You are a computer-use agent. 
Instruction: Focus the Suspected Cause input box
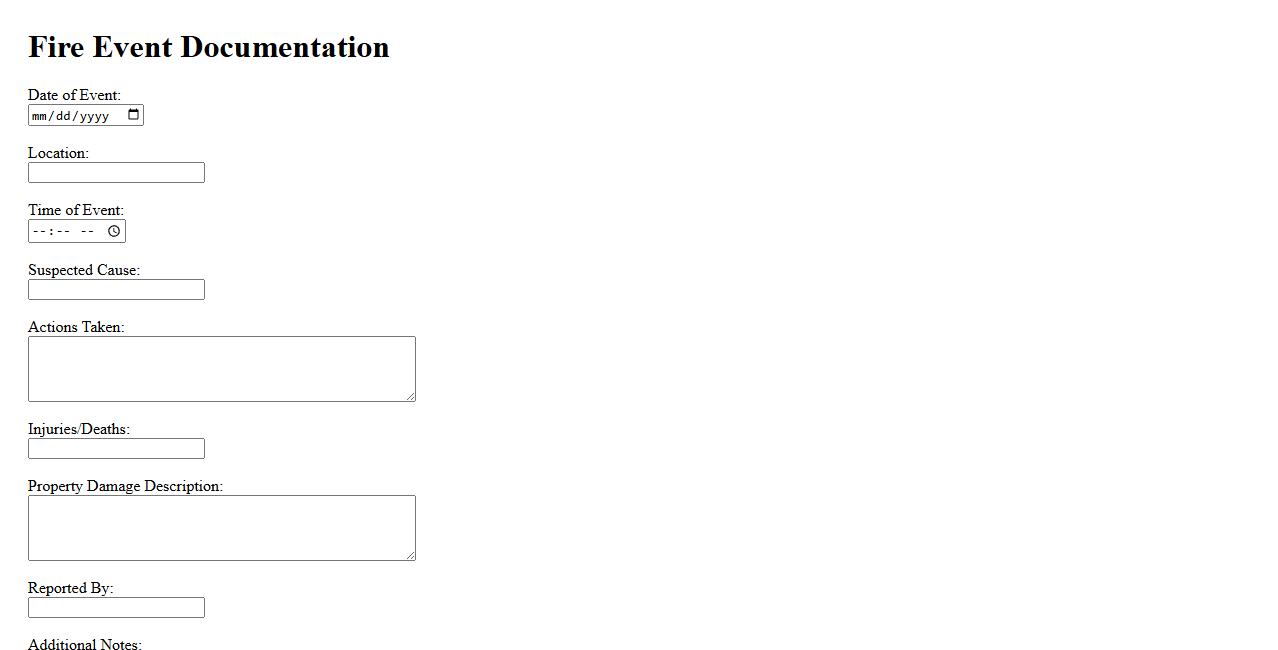point(116,290)
